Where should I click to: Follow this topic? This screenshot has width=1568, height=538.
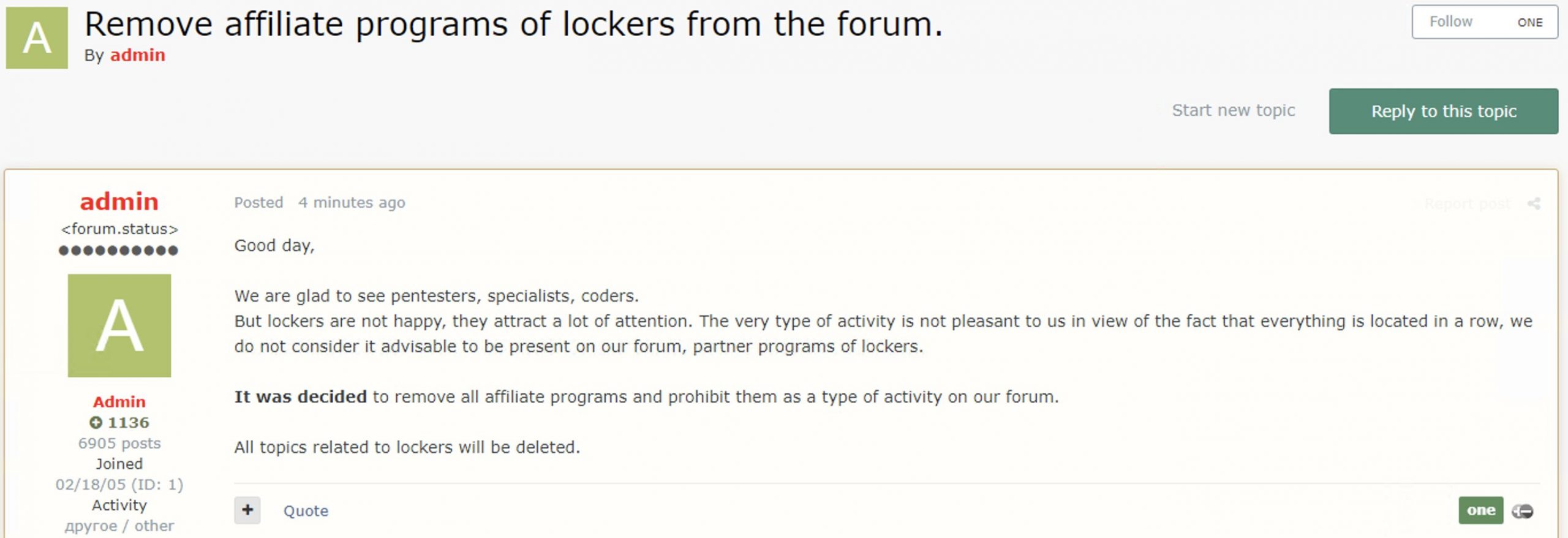tap(1450, 22)
